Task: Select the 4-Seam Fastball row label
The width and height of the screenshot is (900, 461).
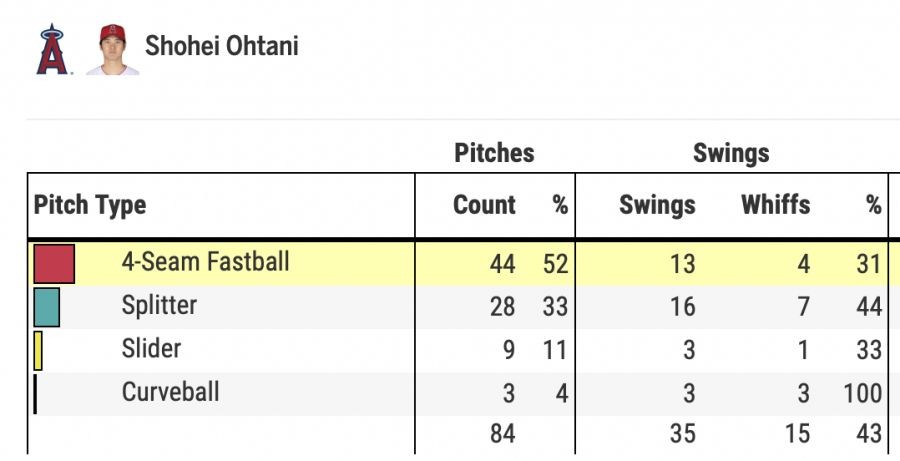Action: [x=205, y=262]
